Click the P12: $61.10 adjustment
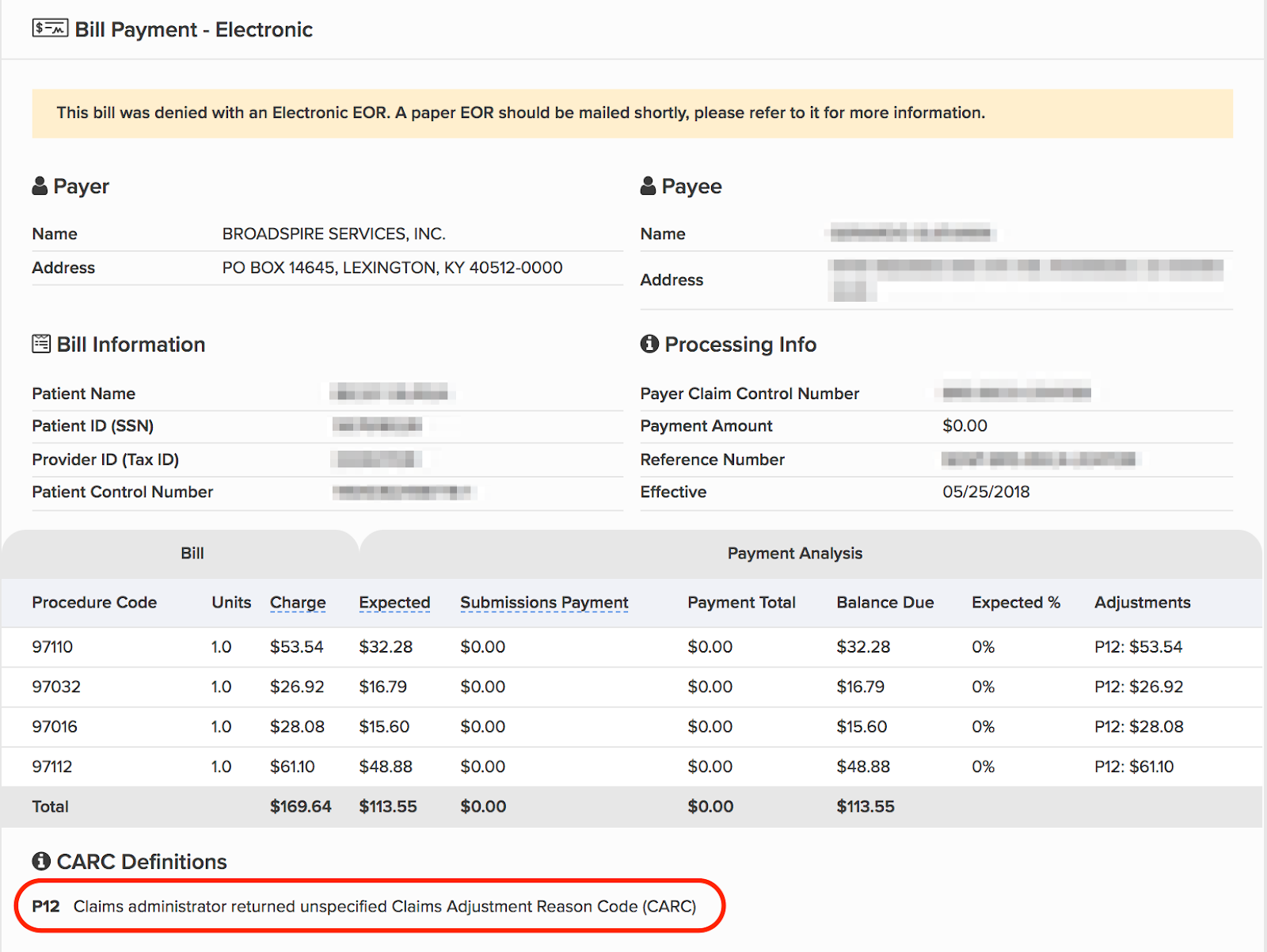This screenshot has height=952, width=1267. (x=1134, y=767)
